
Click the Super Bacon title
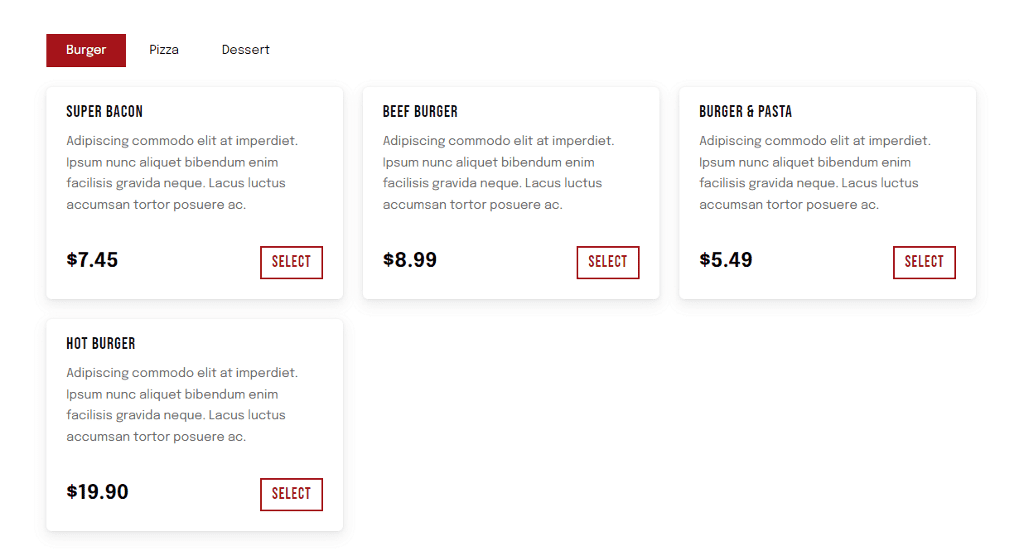coord(105,112)
